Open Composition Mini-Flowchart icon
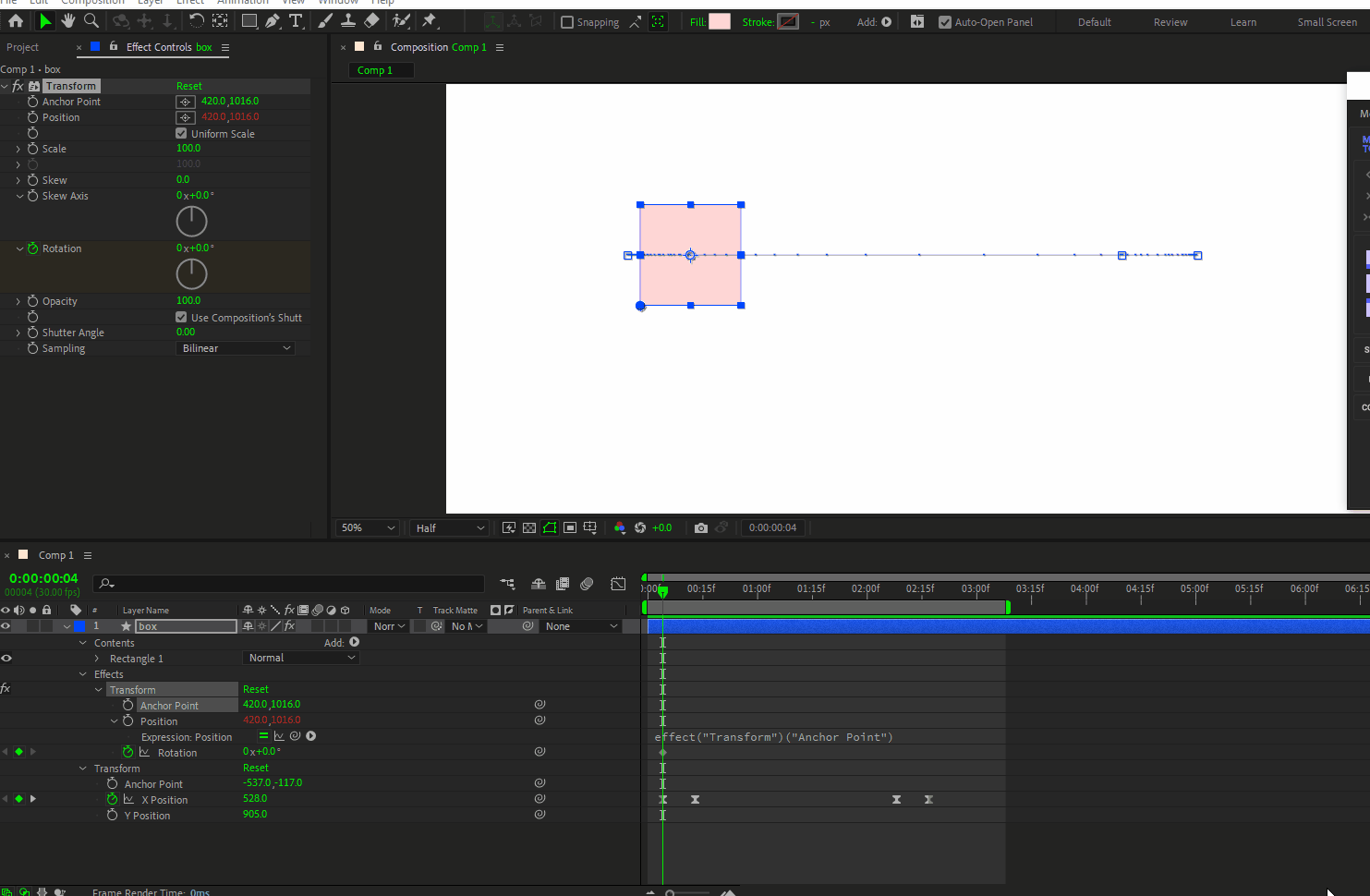The width and height of the screenshot is (1370, 896). pyautogui.click(x=507, y=584)
